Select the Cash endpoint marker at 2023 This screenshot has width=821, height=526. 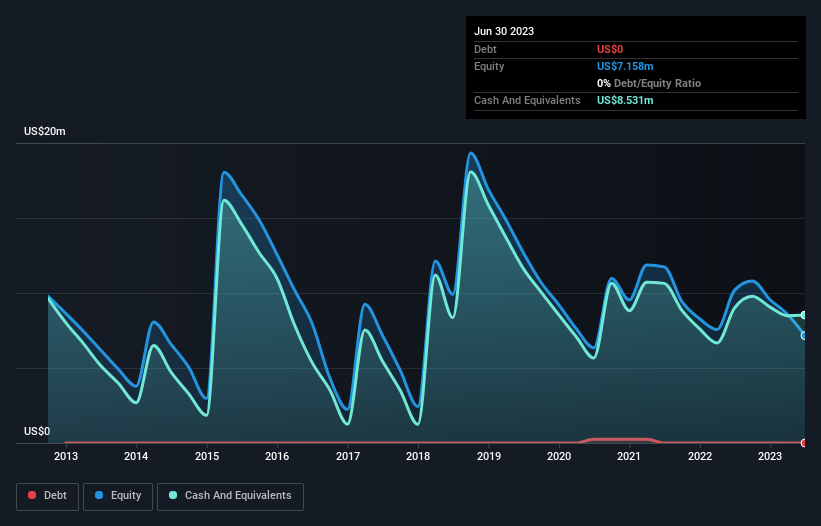[804, 315]
